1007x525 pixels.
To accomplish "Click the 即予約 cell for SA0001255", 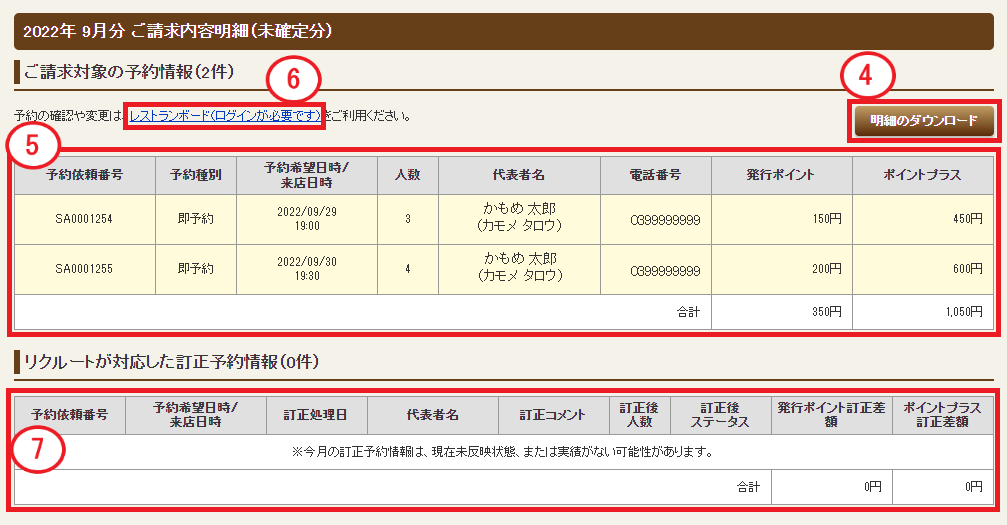I will 196,269.
